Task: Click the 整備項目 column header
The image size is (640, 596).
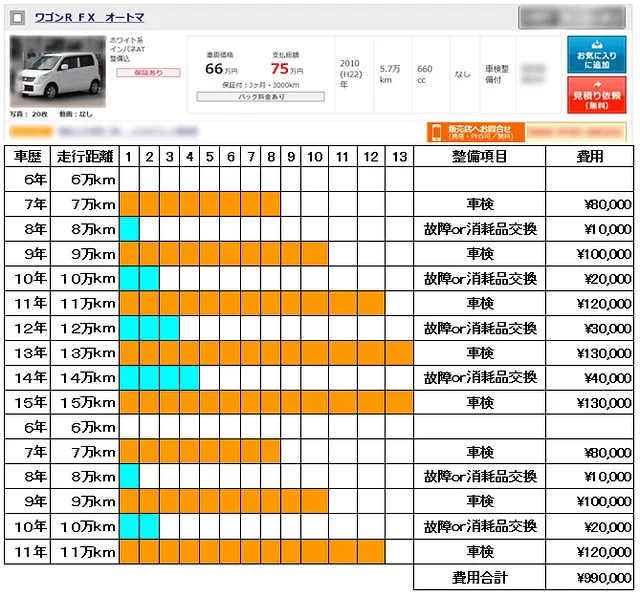Action: pos(479,156)
